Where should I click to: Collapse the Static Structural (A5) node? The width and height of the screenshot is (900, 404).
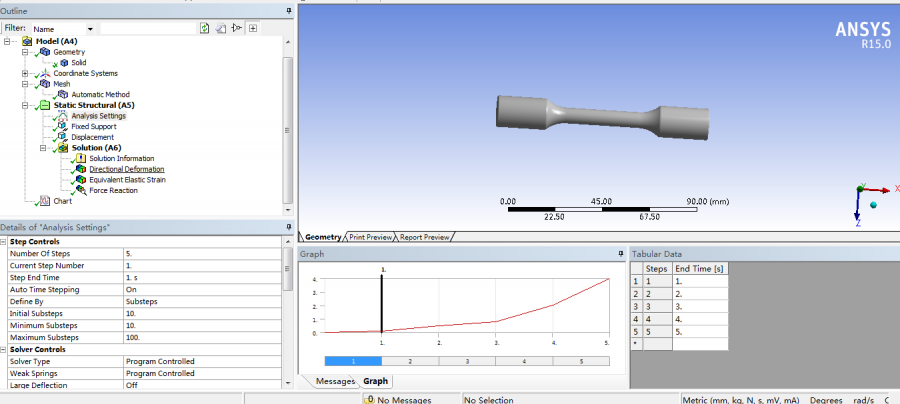25,105
